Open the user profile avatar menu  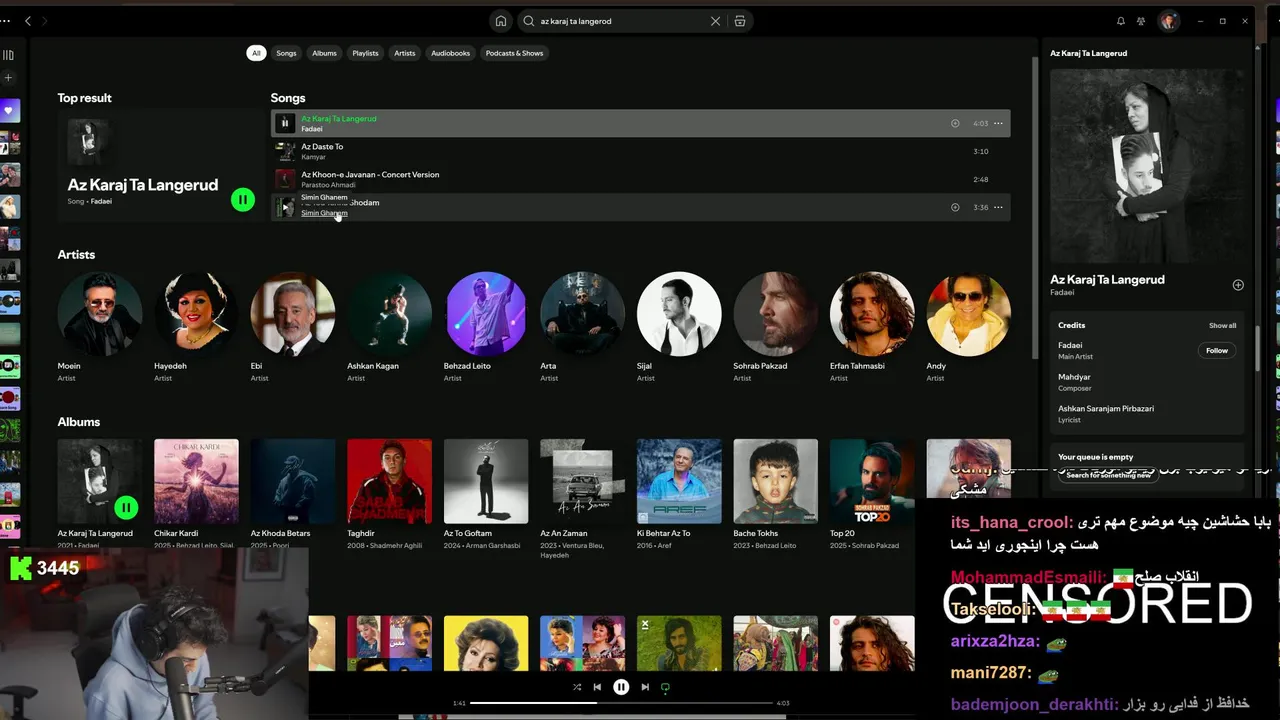click(1168, 21)
